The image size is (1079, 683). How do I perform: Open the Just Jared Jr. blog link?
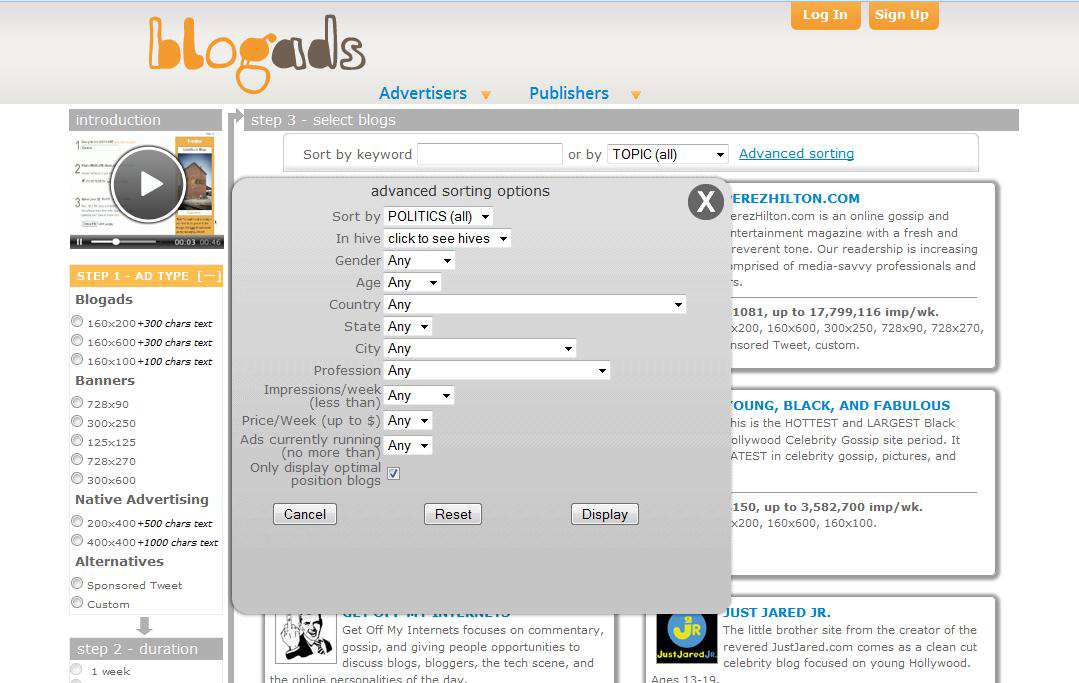click(777, 613)
